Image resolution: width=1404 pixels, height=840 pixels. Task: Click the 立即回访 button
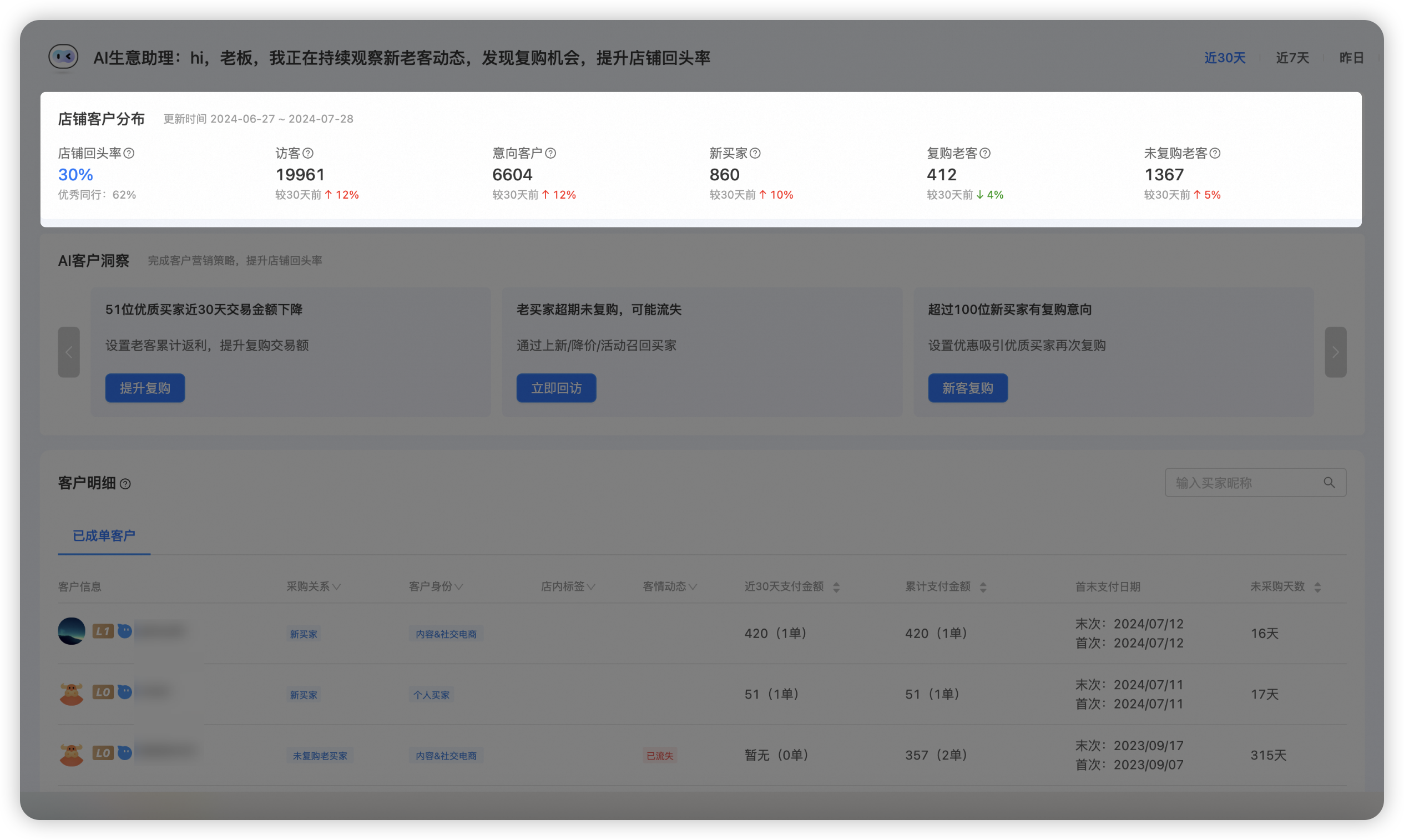coord(556,388)
